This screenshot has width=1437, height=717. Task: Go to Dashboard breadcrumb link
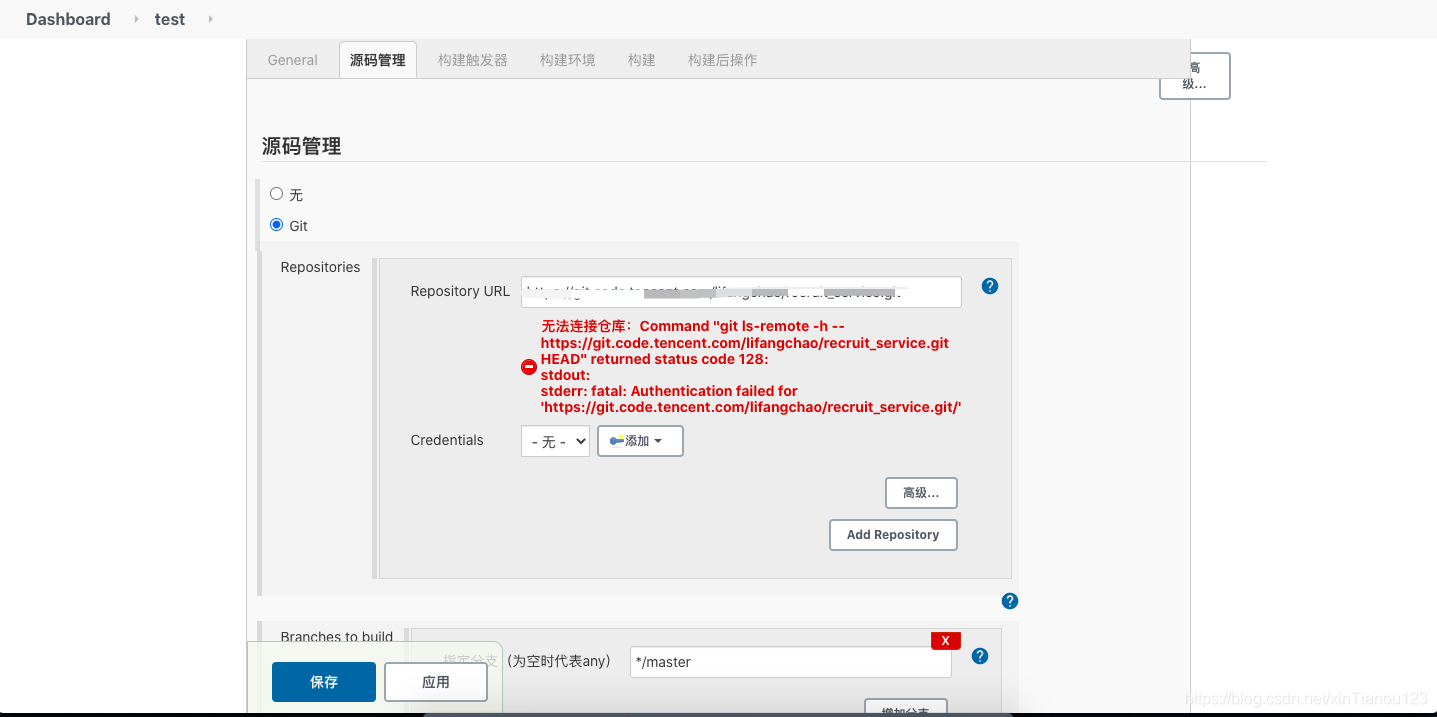pyautogui.click(x=68, y=19)
